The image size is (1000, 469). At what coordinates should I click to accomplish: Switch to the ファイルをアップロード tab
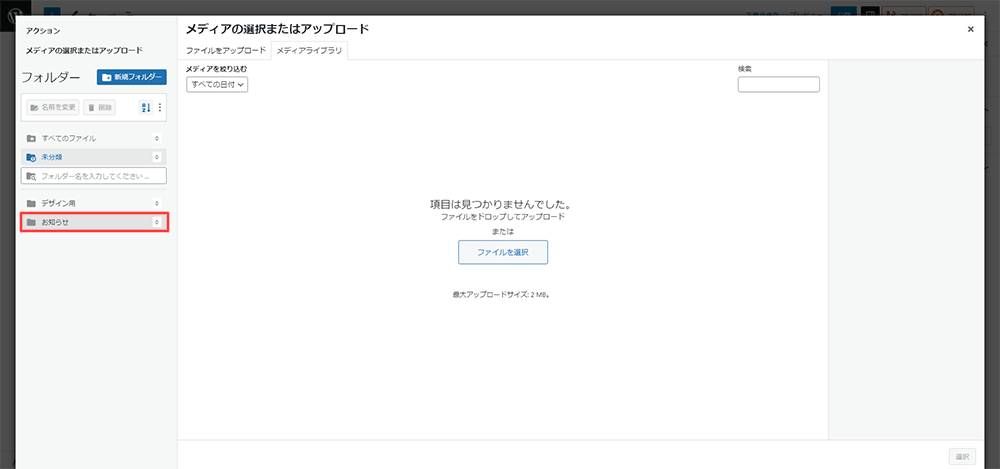coord(226,50)
